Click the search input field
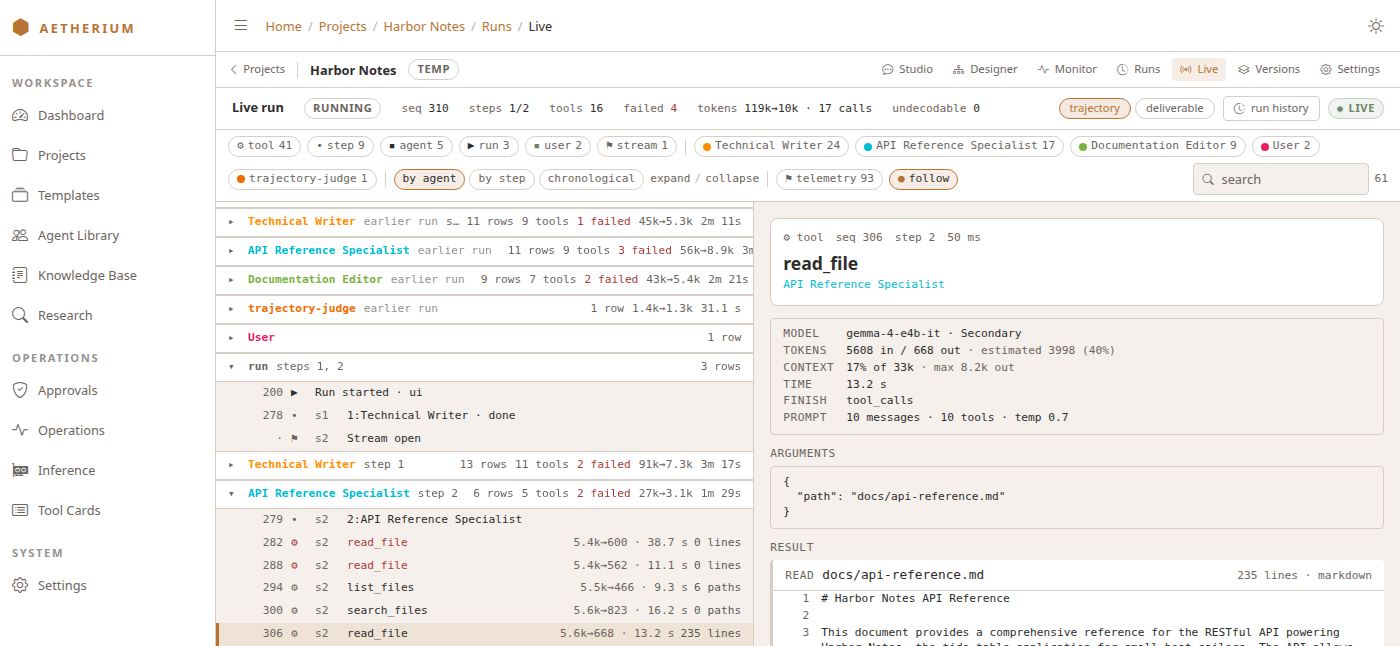 pyautogui.click(x=1280, y=179)
